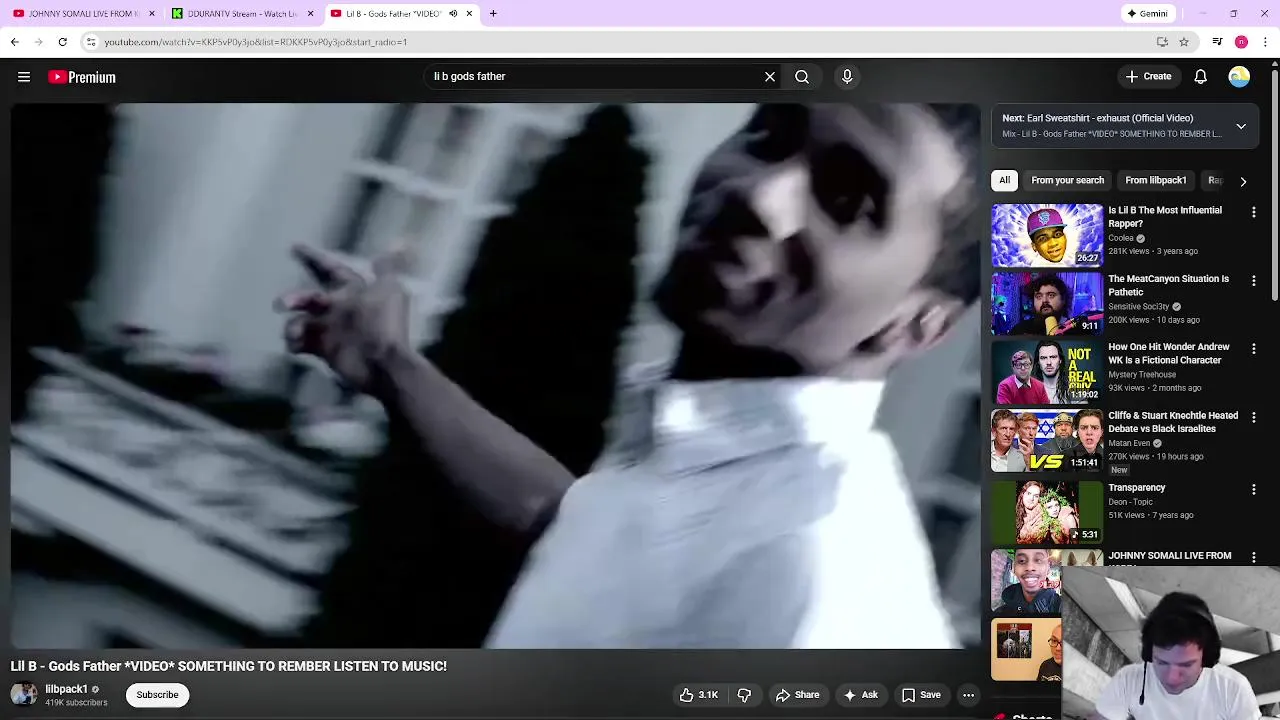Open Is Lil B Most Influential video thumbnail
This screenshot has height=720, width=1280.
(1047, 235)
